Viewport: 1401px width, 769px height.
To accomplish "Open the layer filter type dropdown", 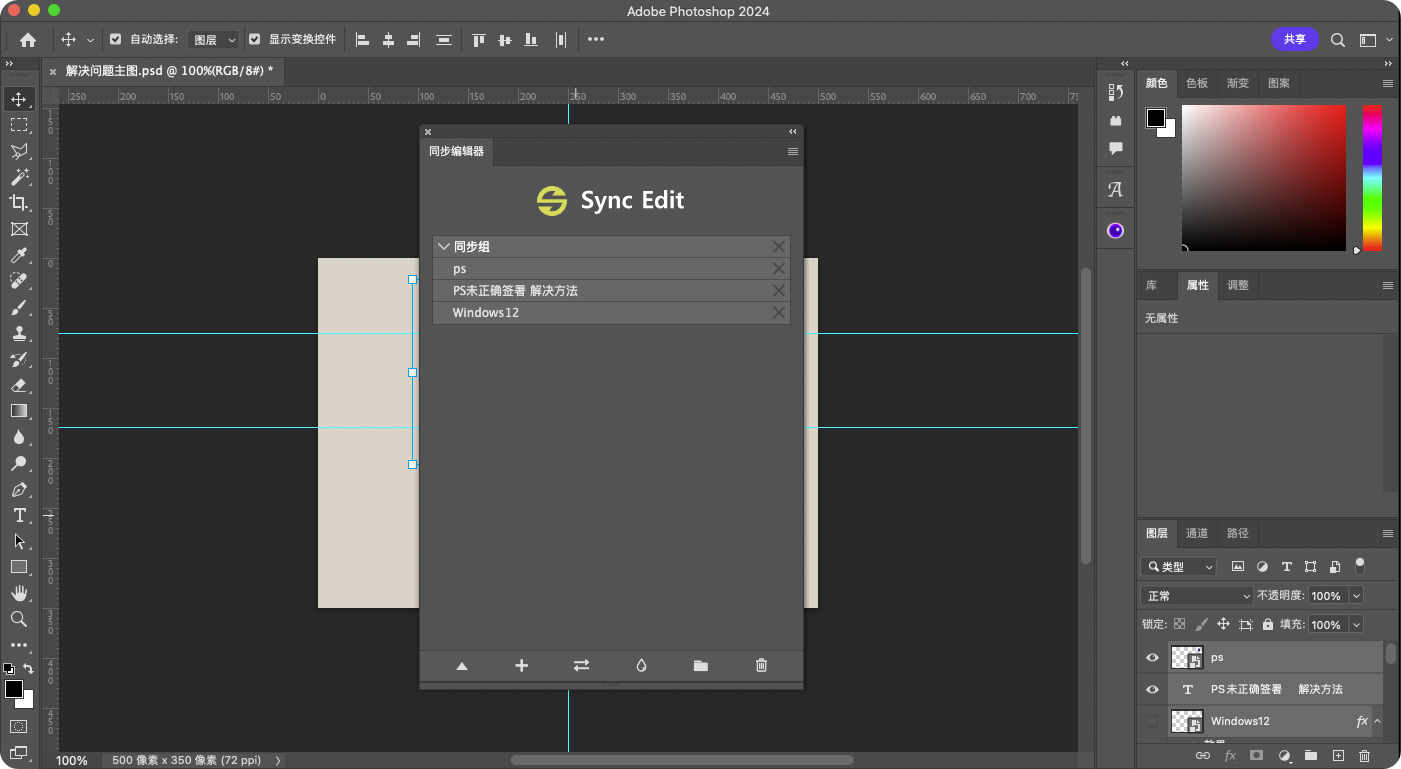I will tap(1179, 566).
